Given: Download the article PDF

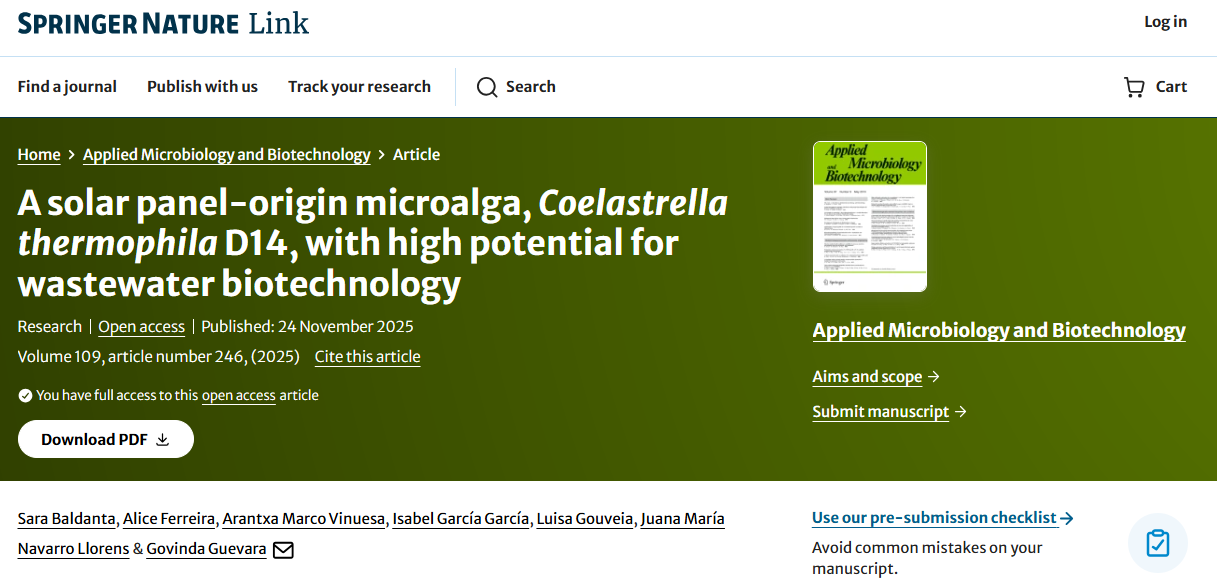Looking at the screenshot, I should [105, 439].
